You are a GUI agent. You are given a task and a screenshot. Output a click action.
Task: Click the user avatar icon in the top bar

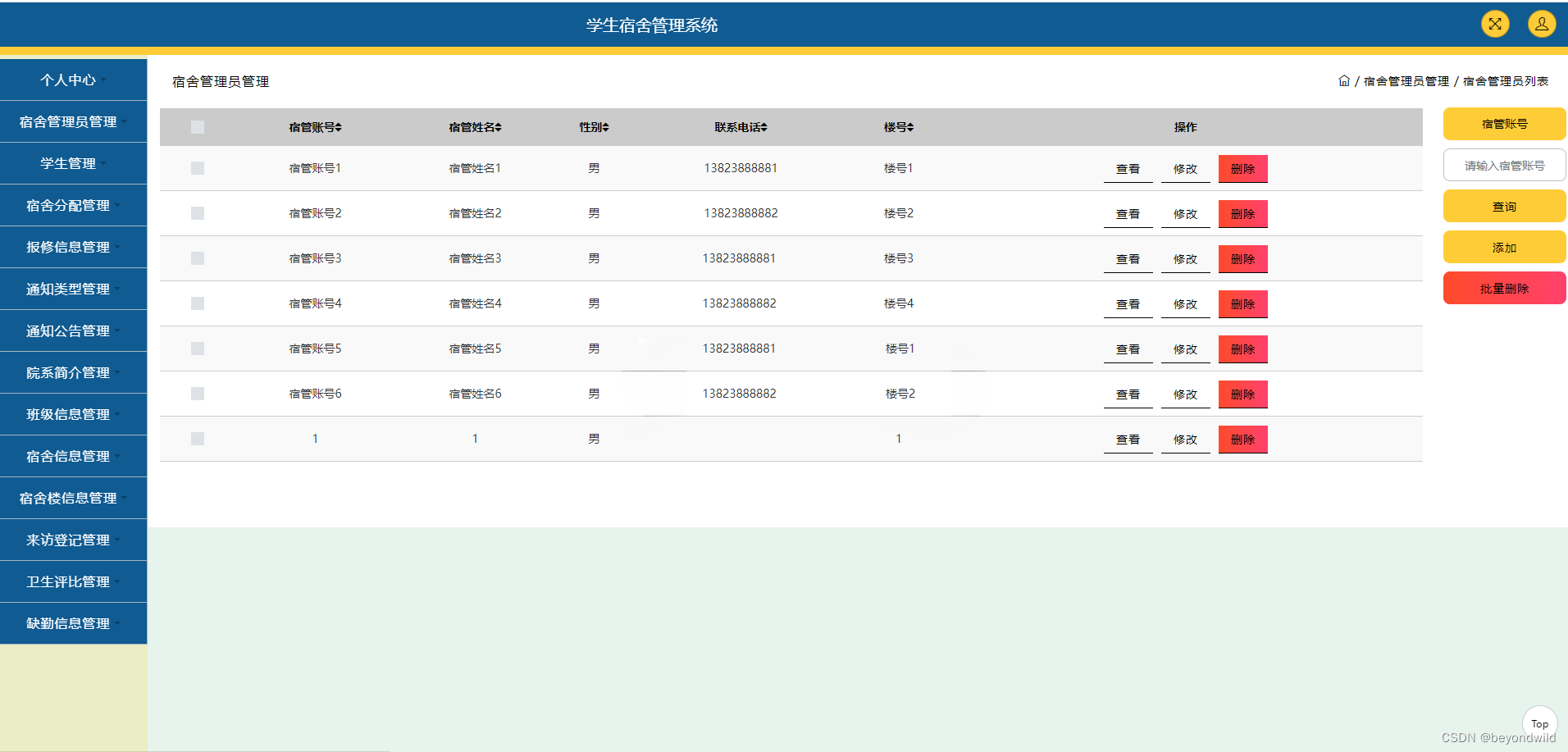point(1541,24)
